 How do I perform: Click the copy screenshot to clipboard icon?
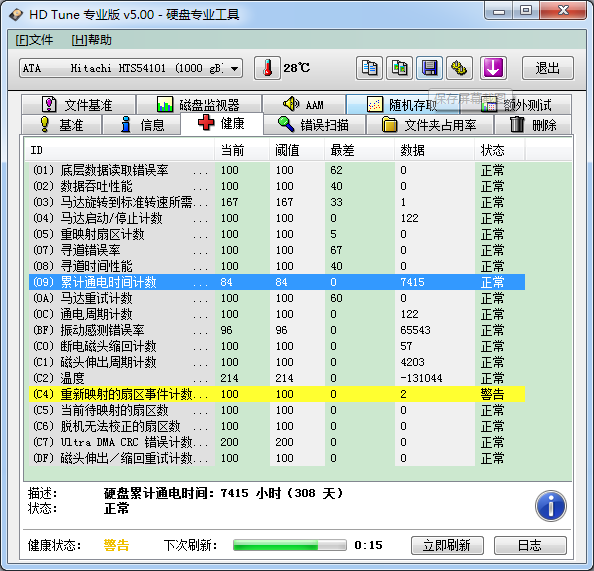click(399, 68)
